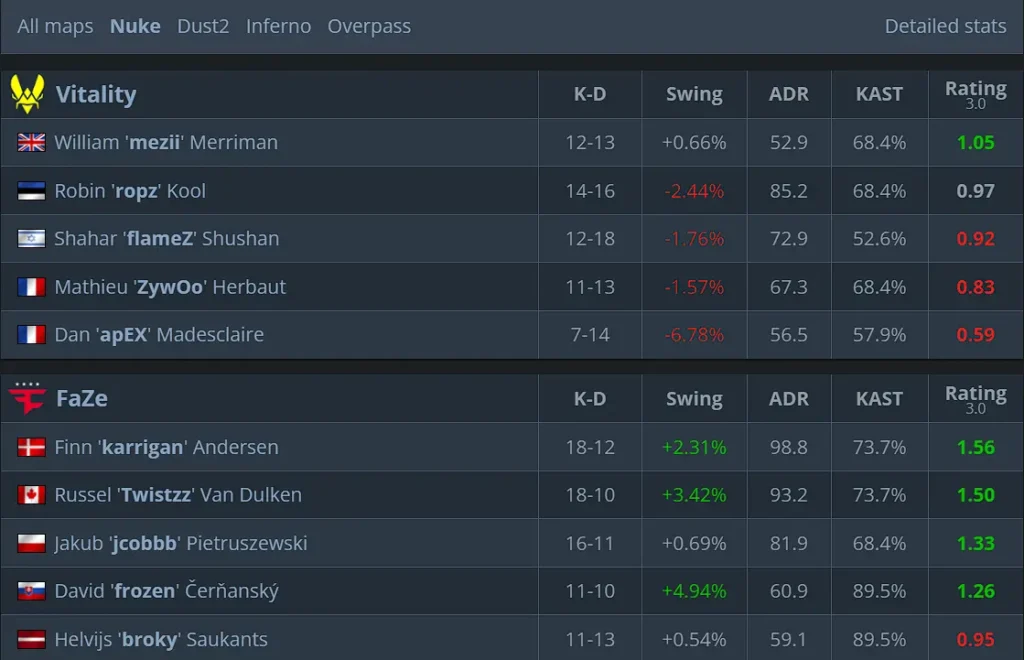This screenshot has height=660, width=1024.
Task: Click the FaZe team logo icon
Action: click(x=27, y=399)
